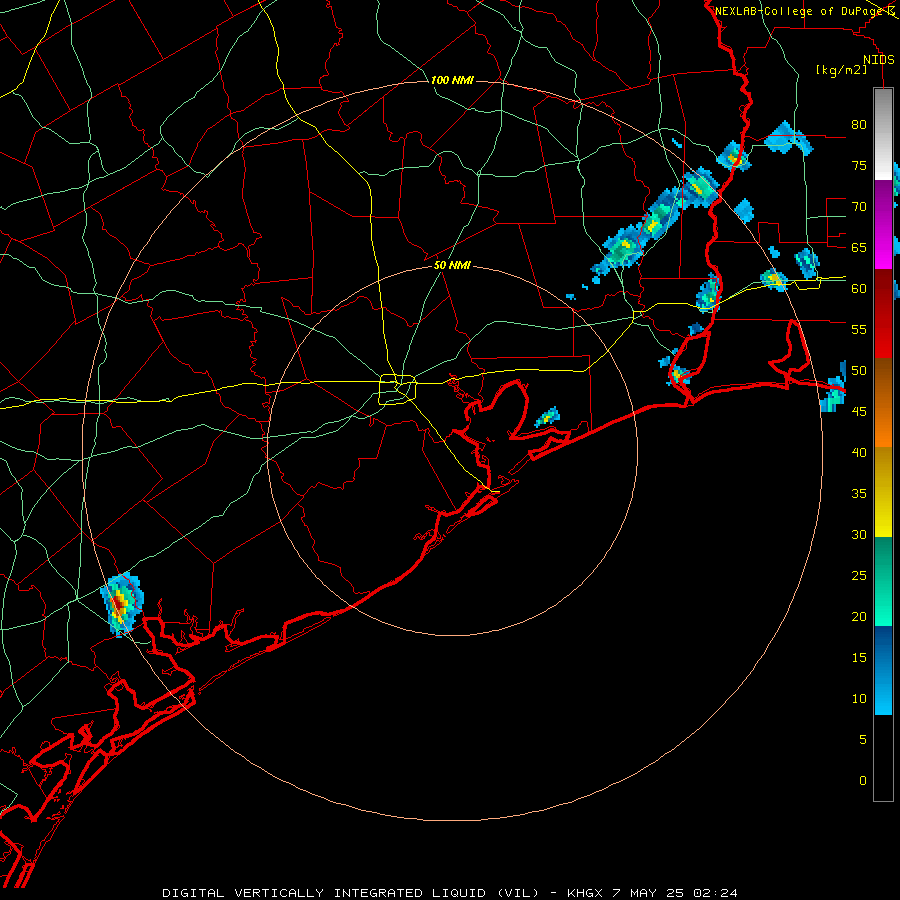Select the magenta segment of the color bar
This screenshot has width=900, height=900.
click(883, 247)
